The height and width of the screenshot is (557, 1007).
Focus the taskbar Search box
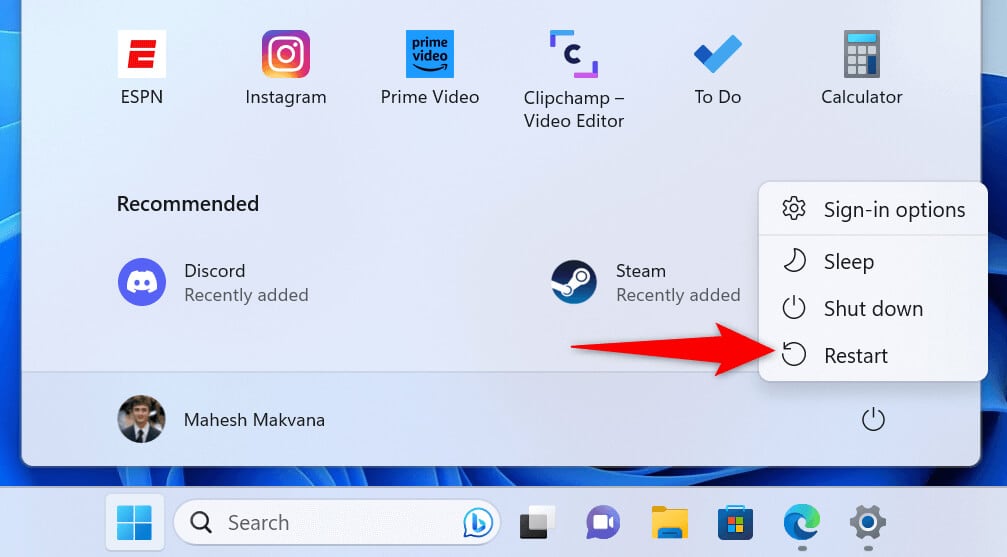click(x=337, y=522)
